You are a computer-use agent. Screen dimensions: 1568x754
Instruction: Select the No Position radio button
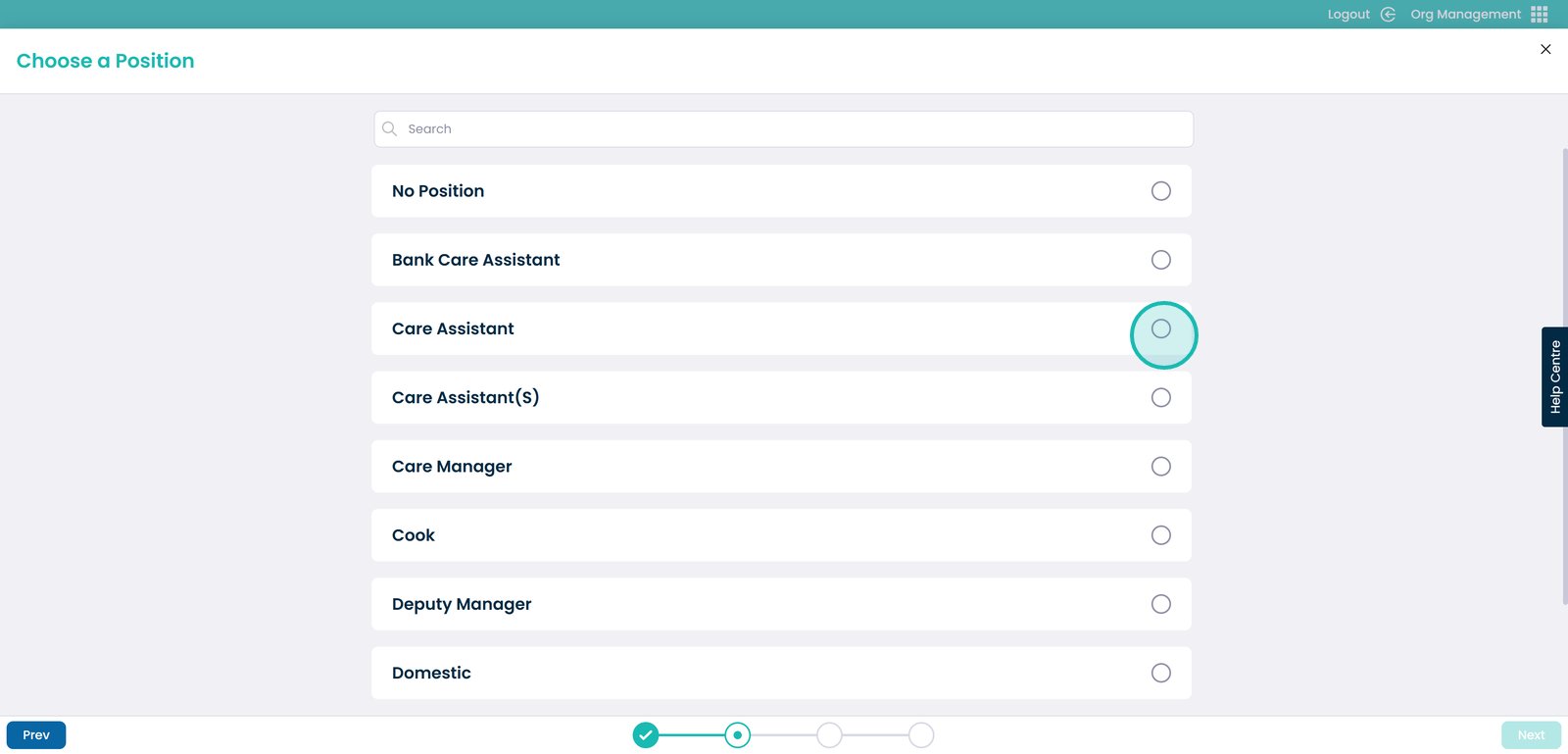pyautogui.click(x=1161, y=191)
